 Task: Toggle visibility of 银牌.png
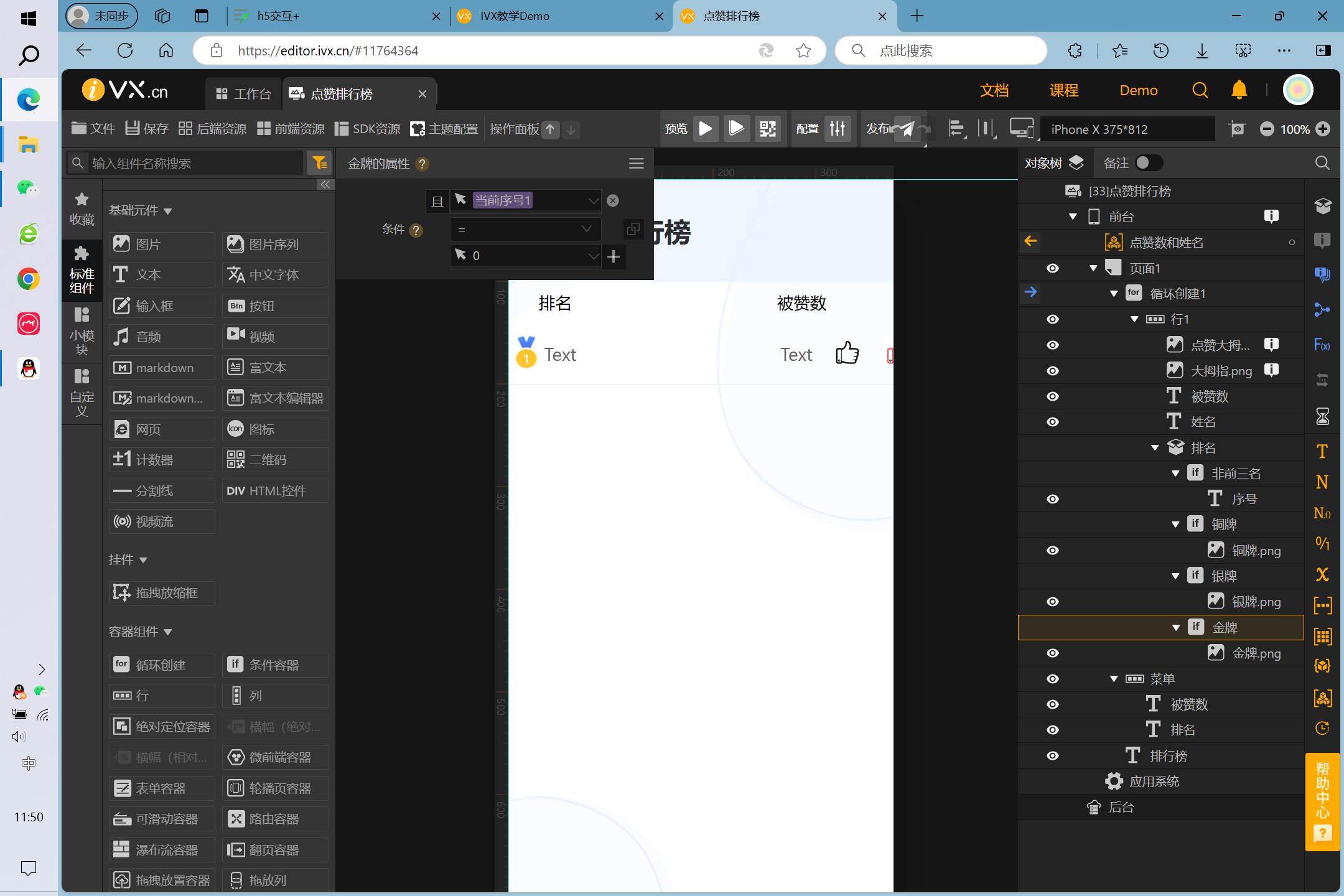[x=1052, y=602]
